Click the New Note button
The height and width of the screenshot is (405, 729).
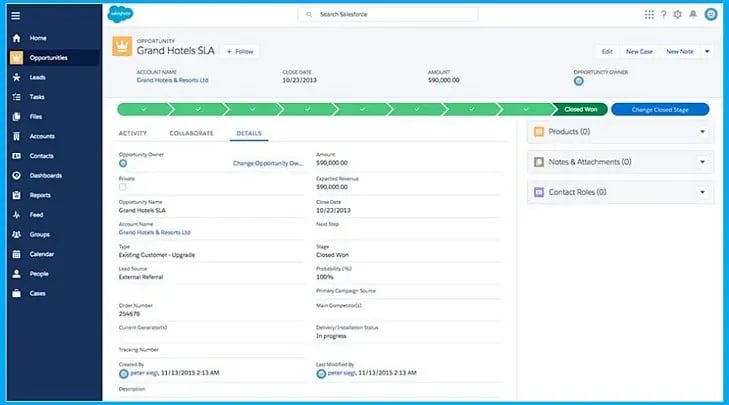point(680,52)
